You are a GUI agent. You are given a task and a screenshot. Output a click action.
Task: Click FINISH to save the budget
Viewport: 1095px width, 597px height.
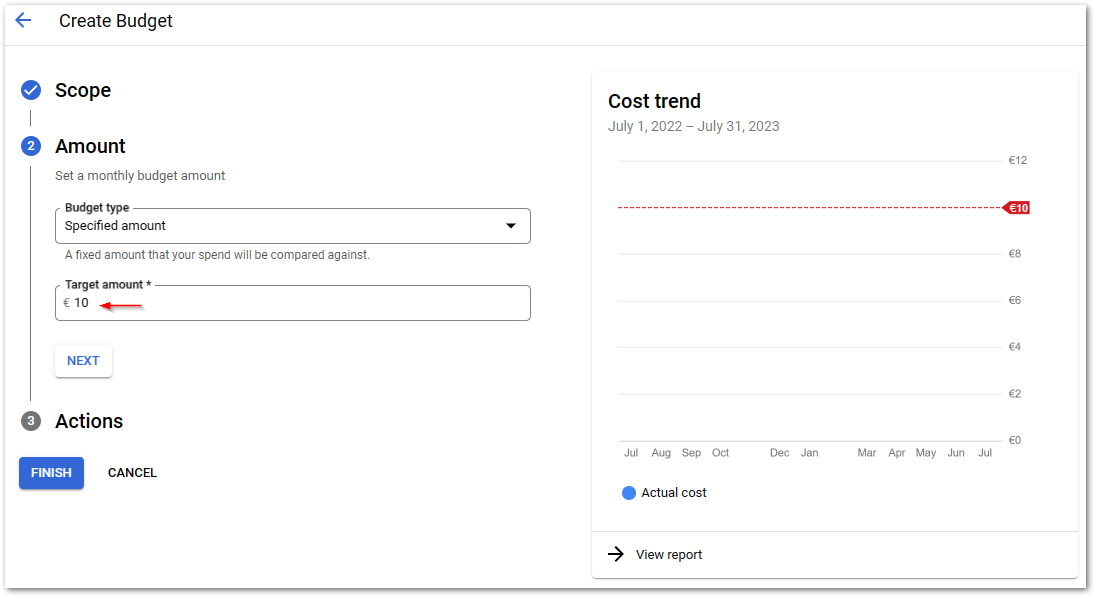click(x=51, y=472)
